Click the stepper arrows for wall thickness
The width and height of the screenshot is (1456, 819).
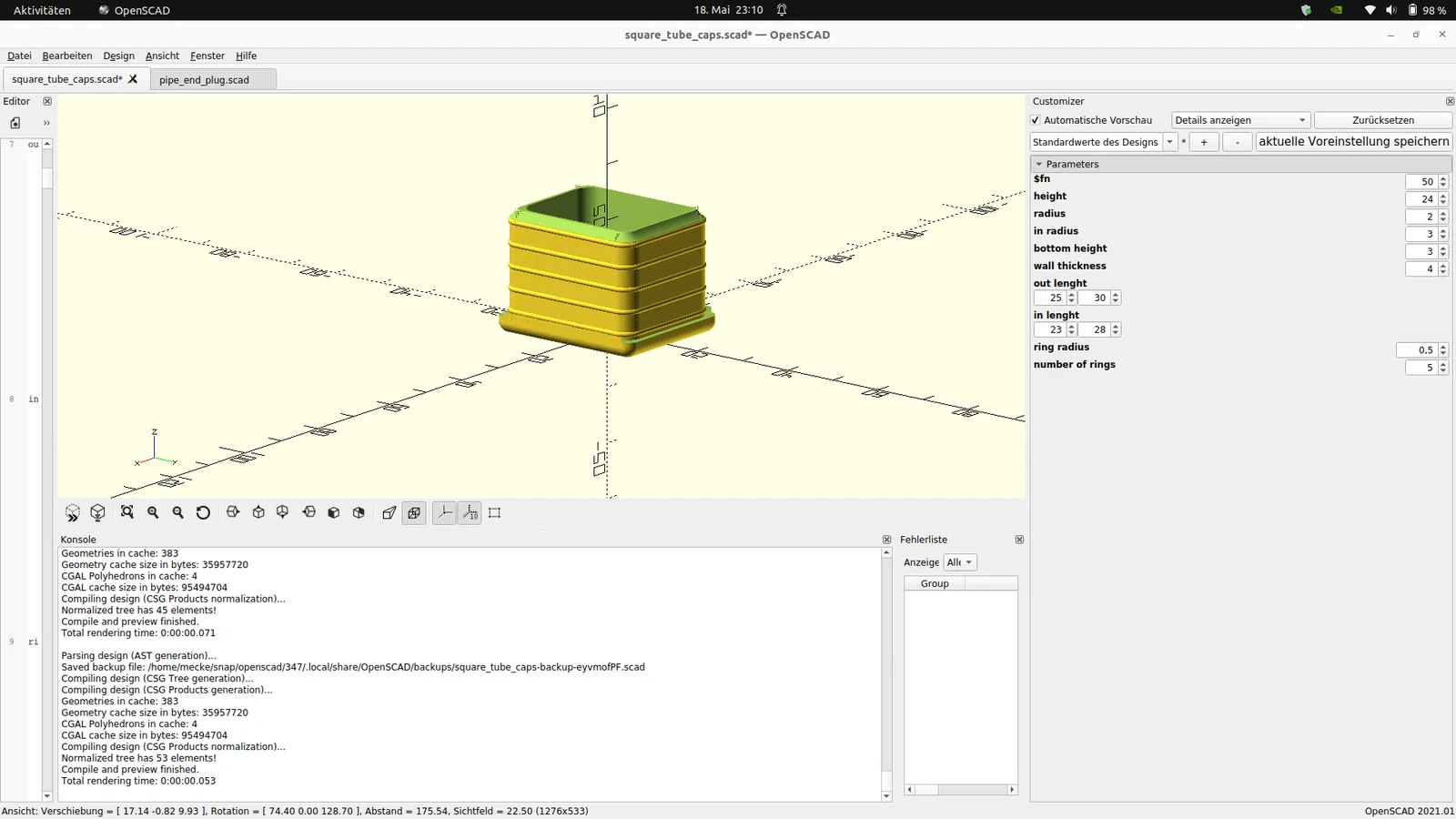pyautogui.click(x=1443, y=268)
